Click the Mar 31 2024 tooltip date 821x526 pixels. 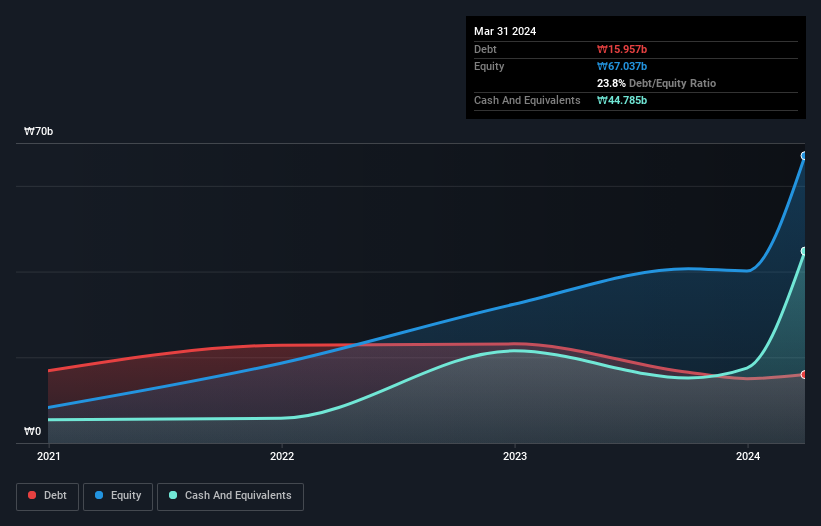point(505,31)
